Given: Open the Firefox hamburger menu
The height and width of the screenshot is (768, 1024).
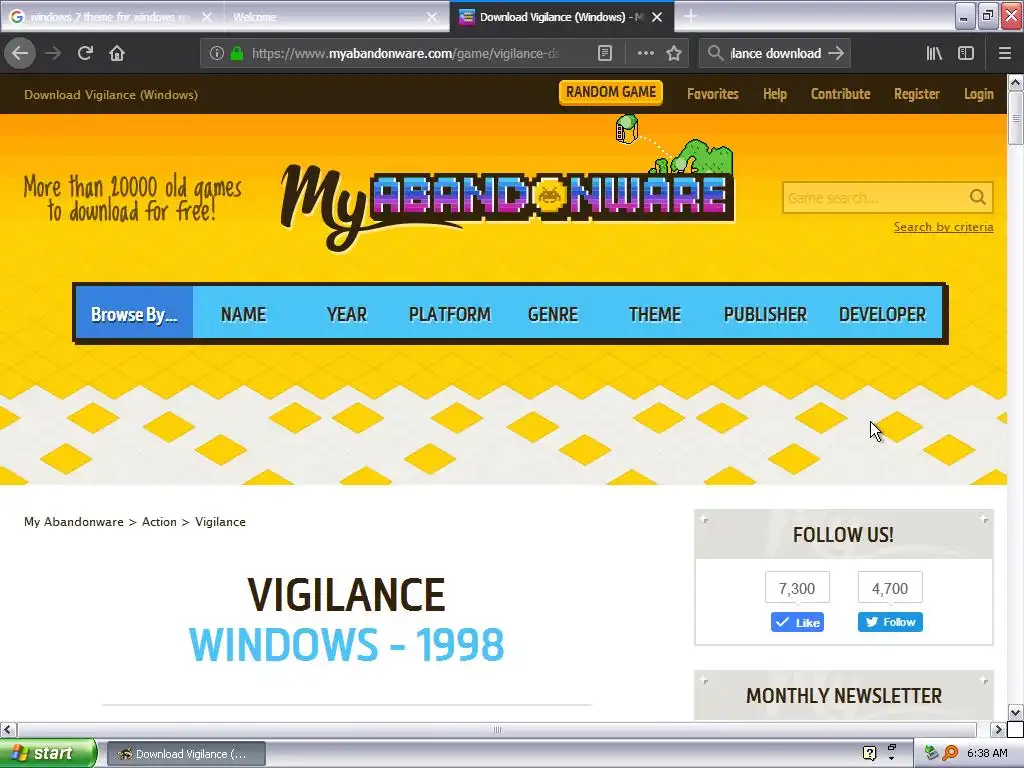Looking at the screenshot, I should [1005, 53].
